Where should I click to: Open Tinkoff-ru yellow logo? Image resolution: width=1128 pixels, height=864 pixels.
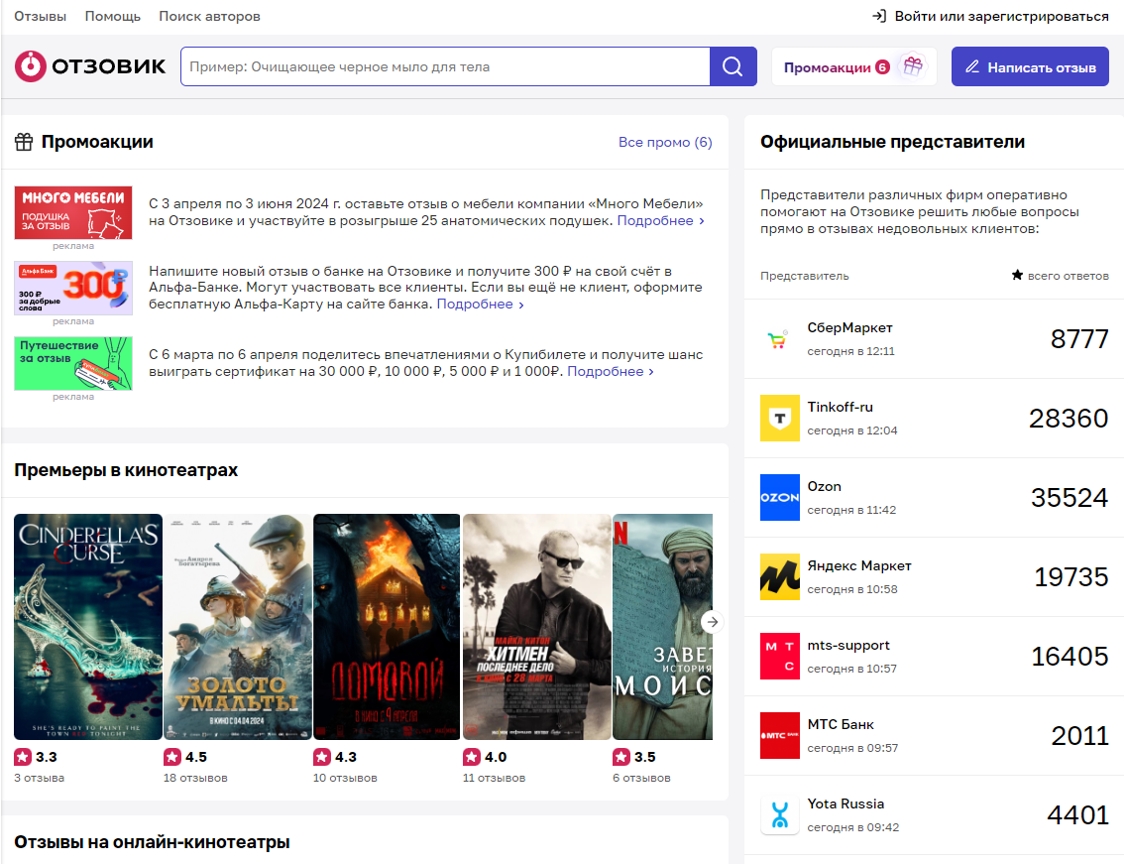(780, 418)
